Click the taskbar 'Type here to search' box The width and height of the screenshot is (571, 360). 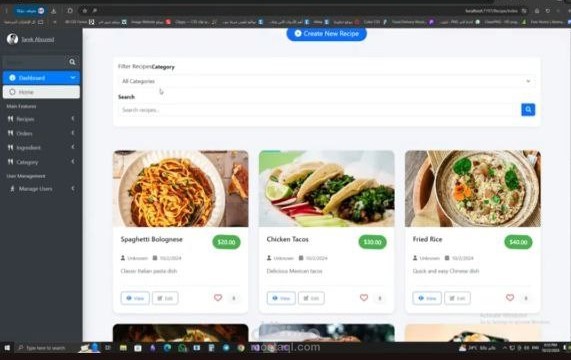click(x=46, y=348)
